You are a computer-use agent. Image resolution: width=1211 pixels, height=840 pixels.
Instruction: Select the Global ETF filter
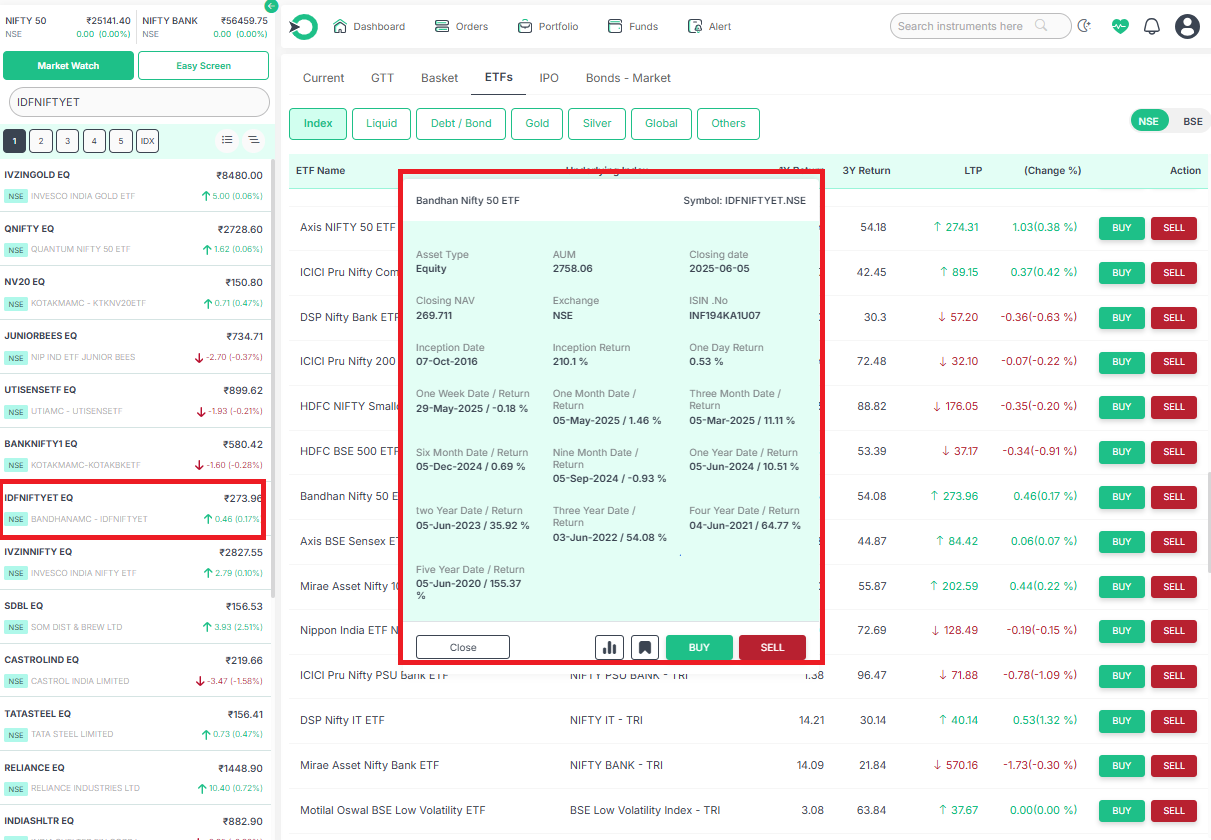(661, 123)
